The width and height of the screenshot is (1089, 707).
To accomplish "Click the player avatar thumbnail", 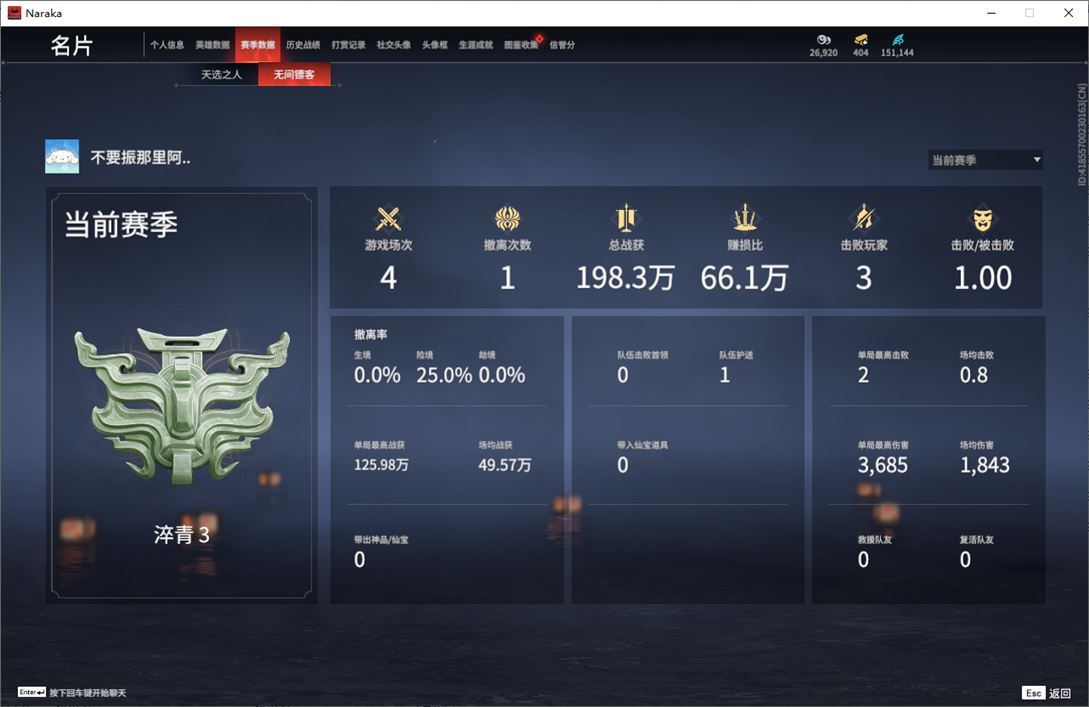I will (62, 156).
